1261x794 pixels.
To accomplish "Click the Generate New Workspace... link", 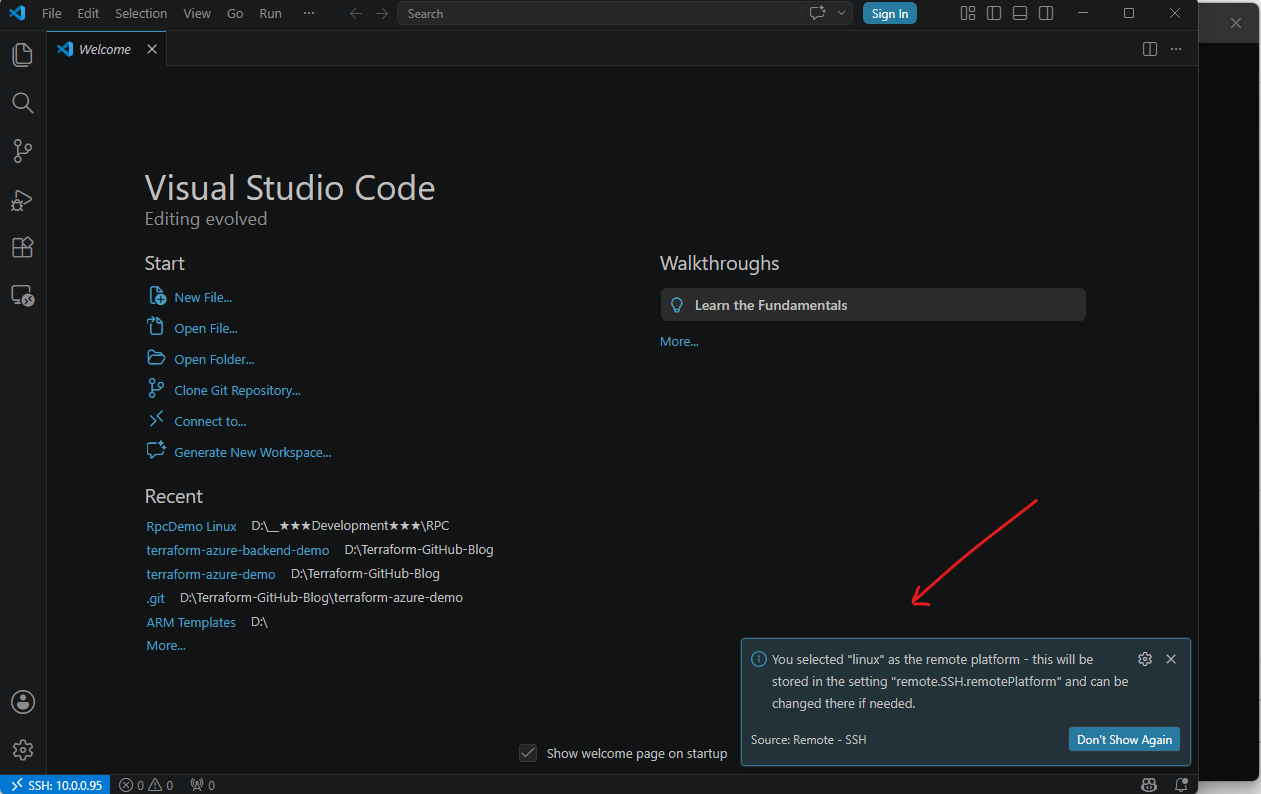I will tap(252, 452).
